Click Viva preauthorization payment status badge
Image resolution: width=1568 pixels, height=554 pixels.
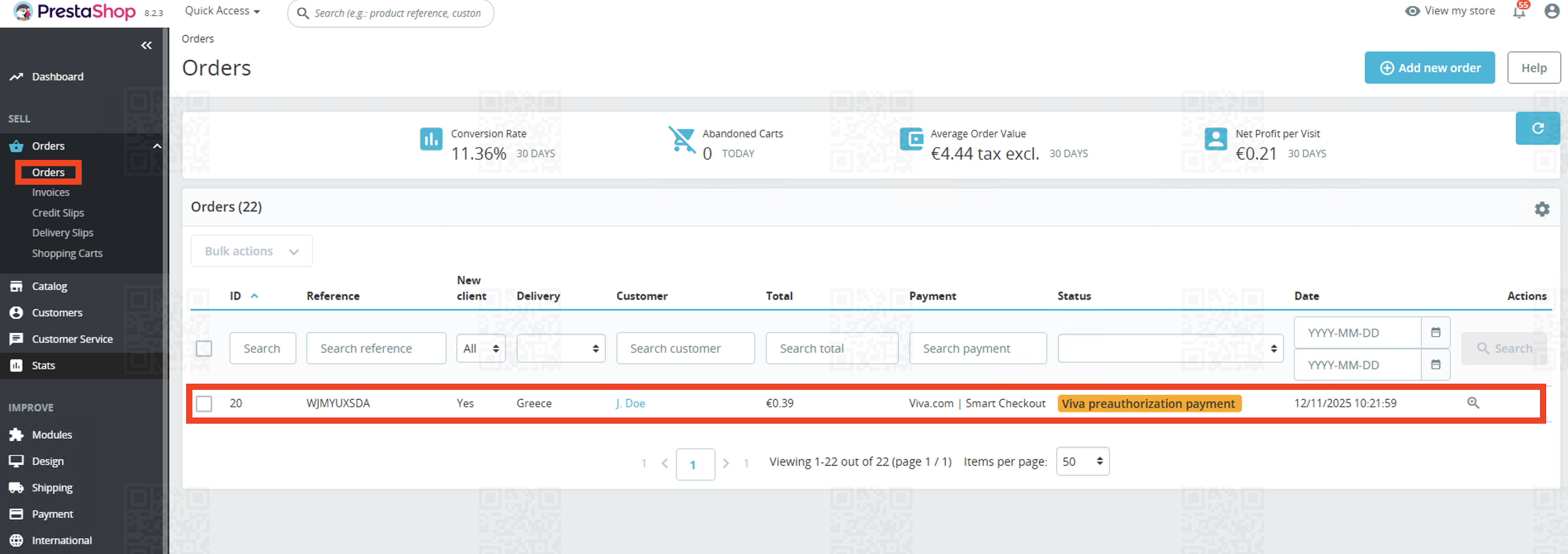1148,403
